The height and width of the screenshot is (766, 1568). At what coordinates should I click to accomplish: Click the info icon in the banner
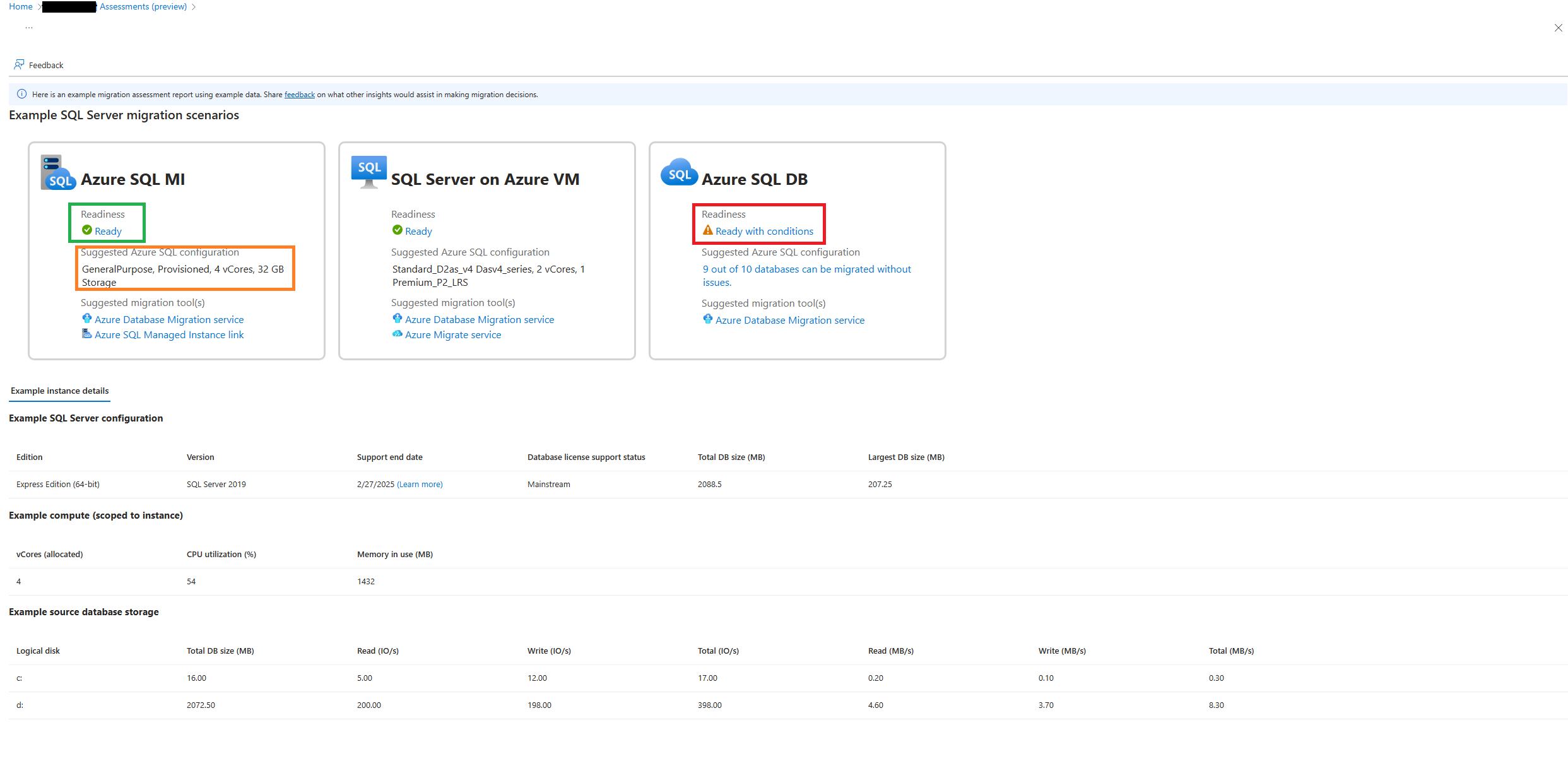pos(21,93)
